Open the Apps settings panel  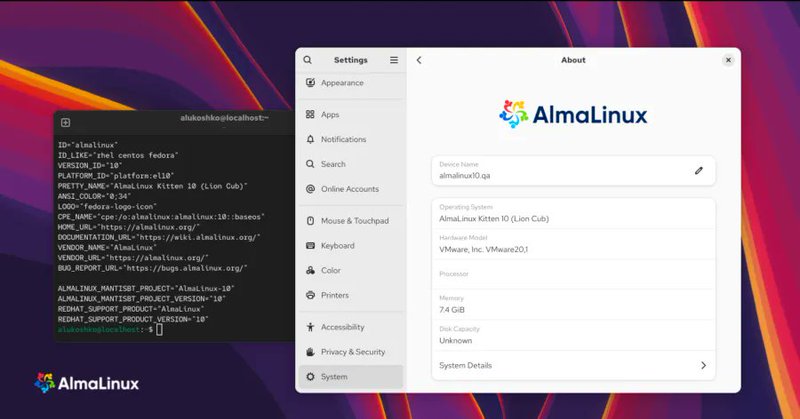(x=330, y=115)
